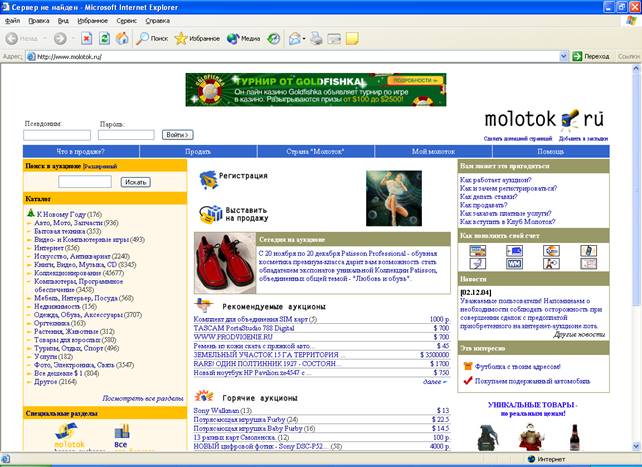Open the History toolbar icon
Image resolution: width=642 pixels, height=467 pixels.
(274, 38)
